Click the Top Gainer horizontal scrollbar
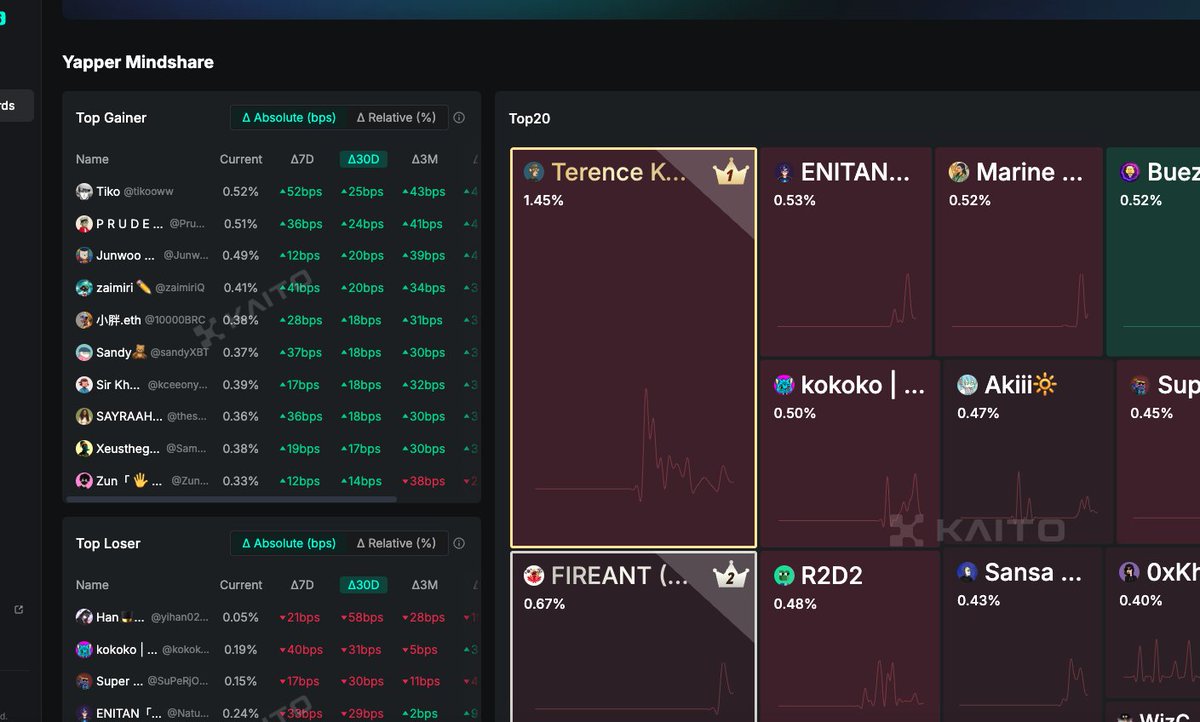This screenshot has width=1200, height=722. point(232,498)
